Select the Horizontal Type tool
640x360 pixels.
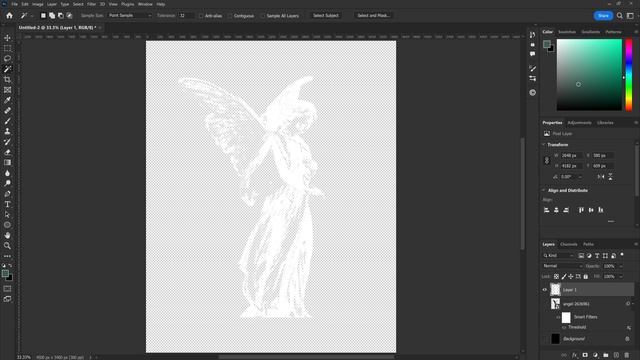7,204
